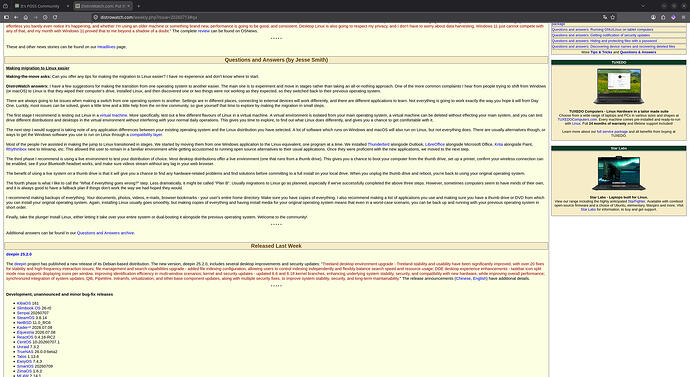Visit the LibreOffice link
Image resolution: width=690 pixels, height=377 pixels.
coord(435,144)
